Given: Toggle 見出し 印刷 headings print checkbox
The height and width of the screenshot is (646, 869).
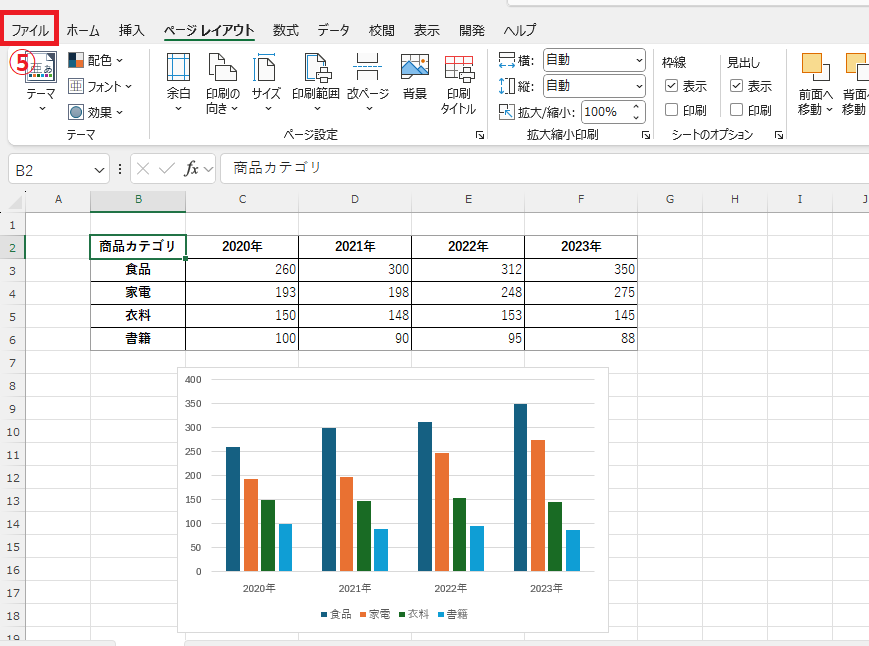Looking at the screenshot, I should 737,110.
